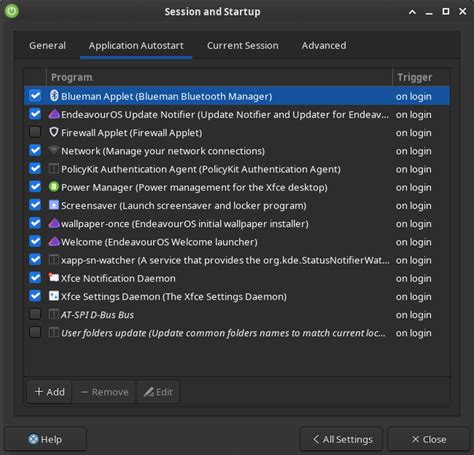This screenshot has width=474, height=455.
Task: Uncheck PolicyKit Authentication Agent
Action: point(35,169)
